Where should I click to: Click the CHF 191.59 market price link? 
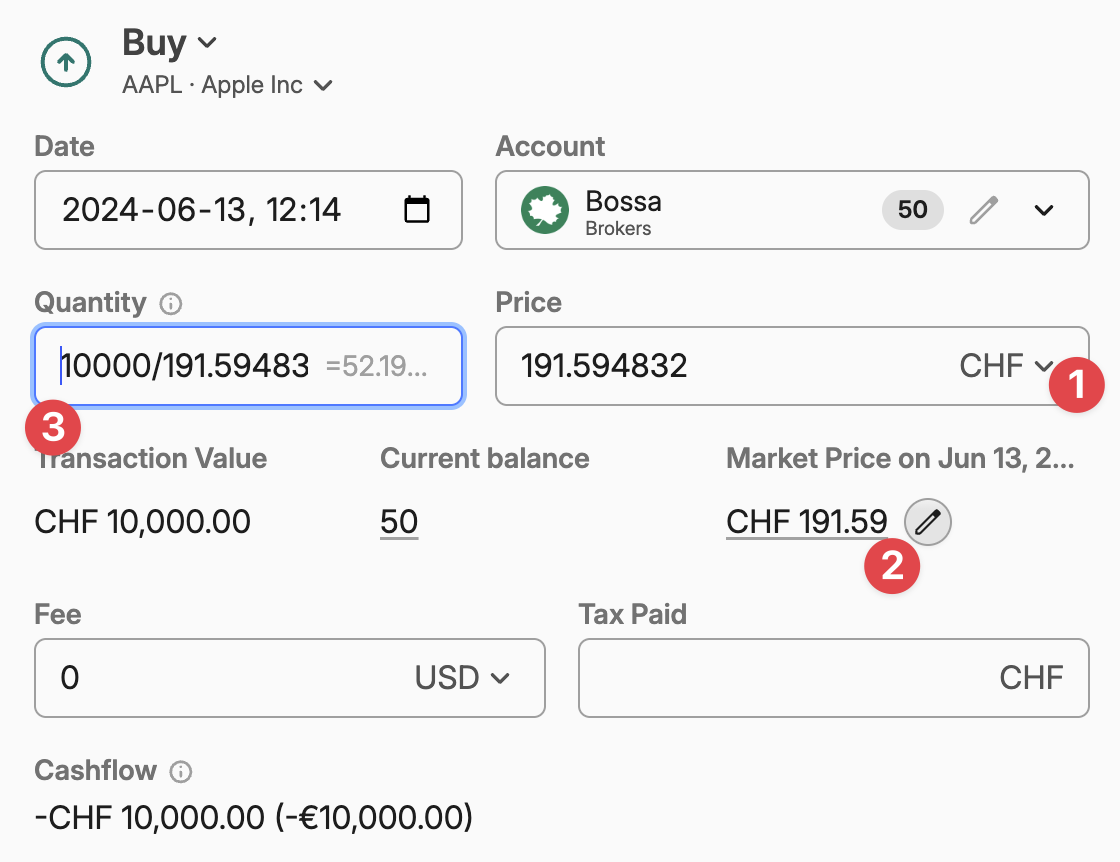coord(806,522)
